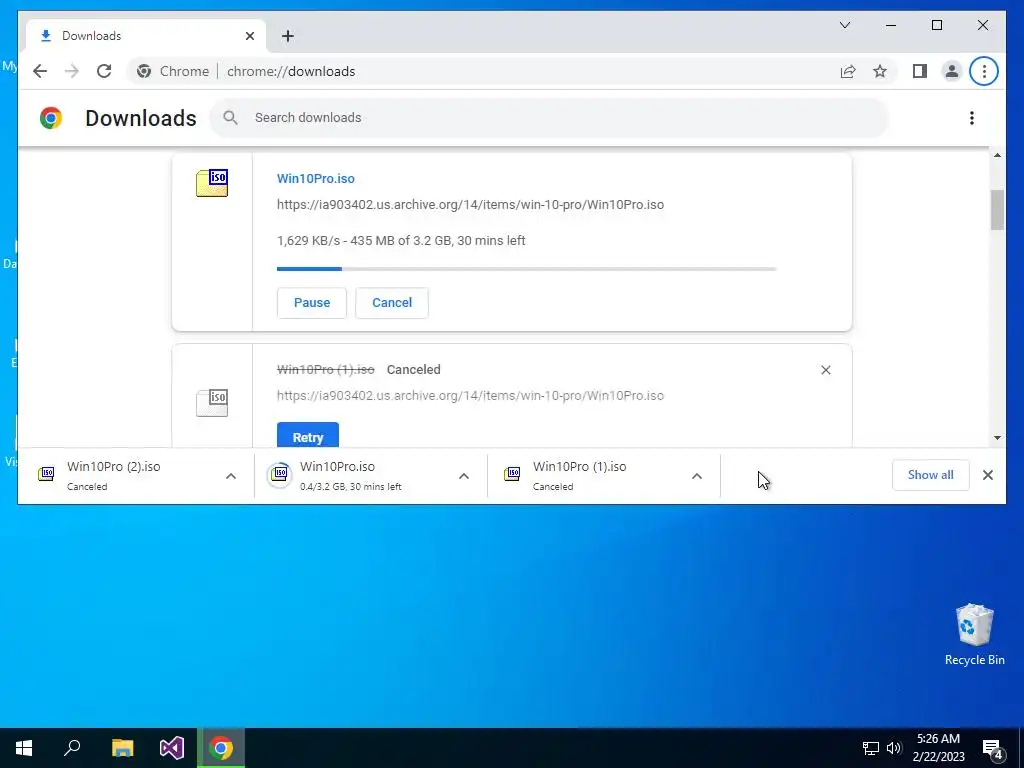The height and width of the screenshot is (768, 1024).
Task: Bookmark this tab with the star icon
Action: coord(880,71)
